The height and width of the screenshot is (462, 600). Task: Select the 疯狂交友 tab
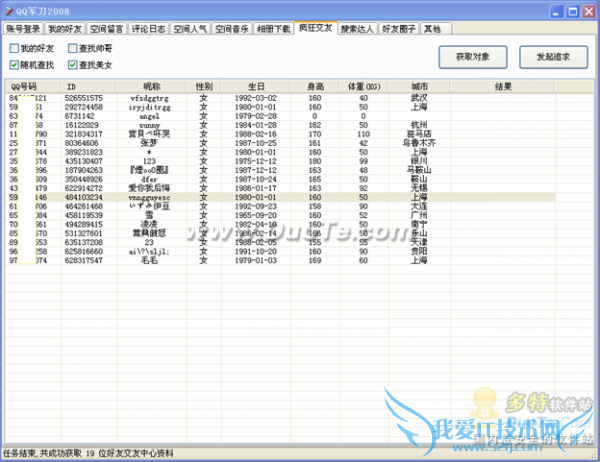pyautogui.click(x=316, y=28)
